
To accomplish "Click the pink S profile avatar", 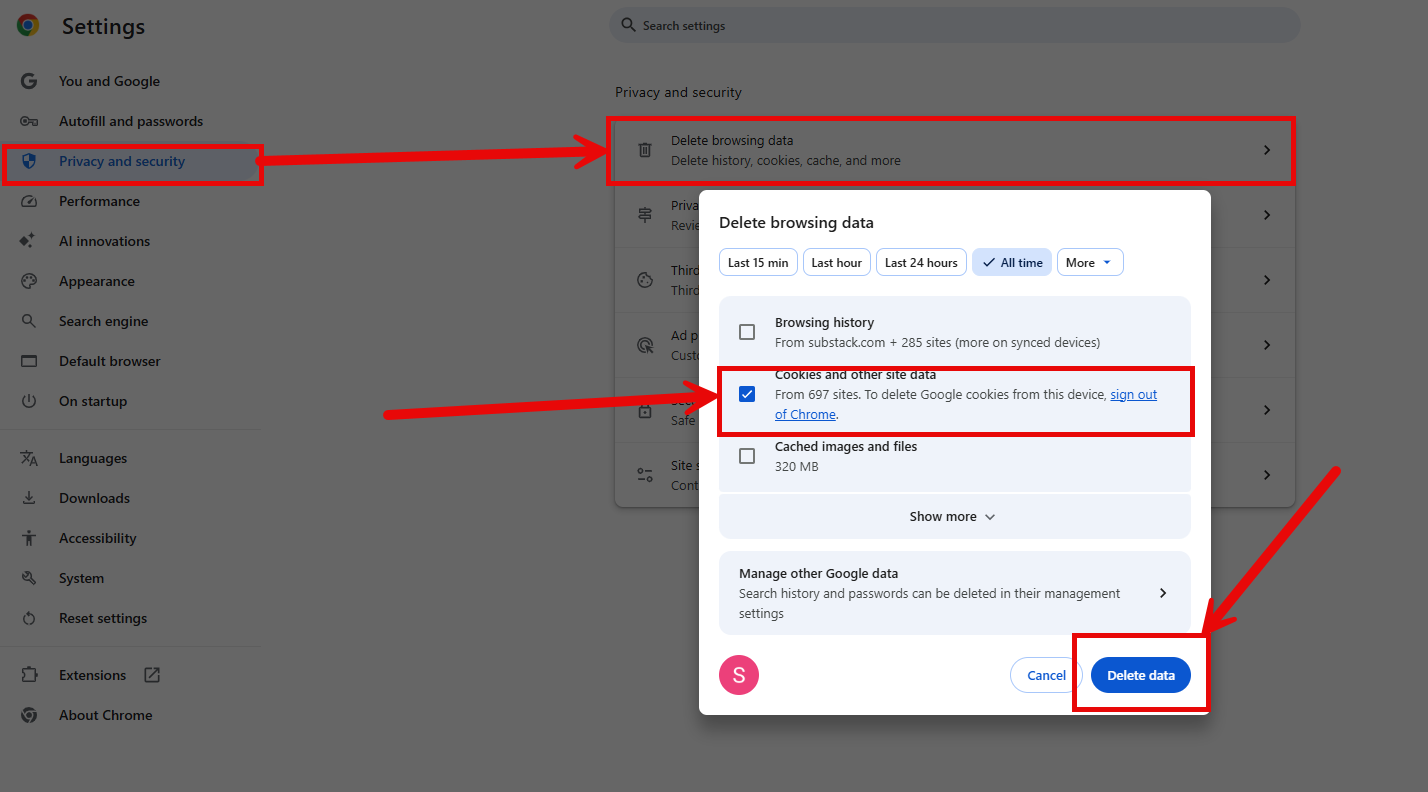I will [739, 675].
